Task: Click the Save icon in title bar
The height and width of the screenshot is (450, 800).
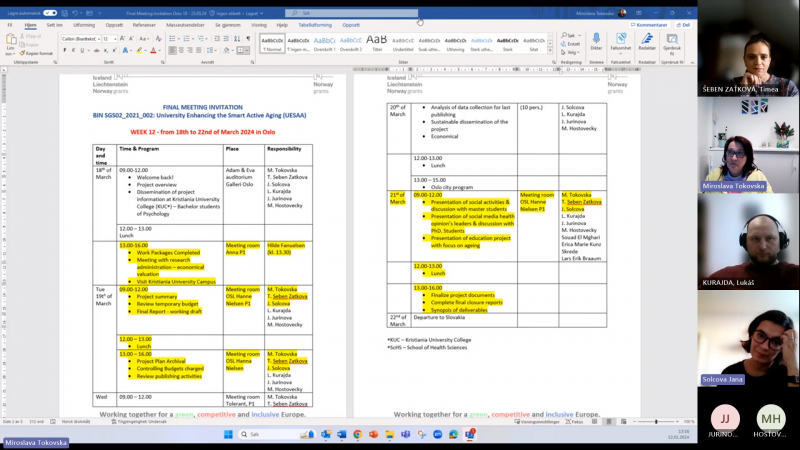Action: tap(64, 13)
